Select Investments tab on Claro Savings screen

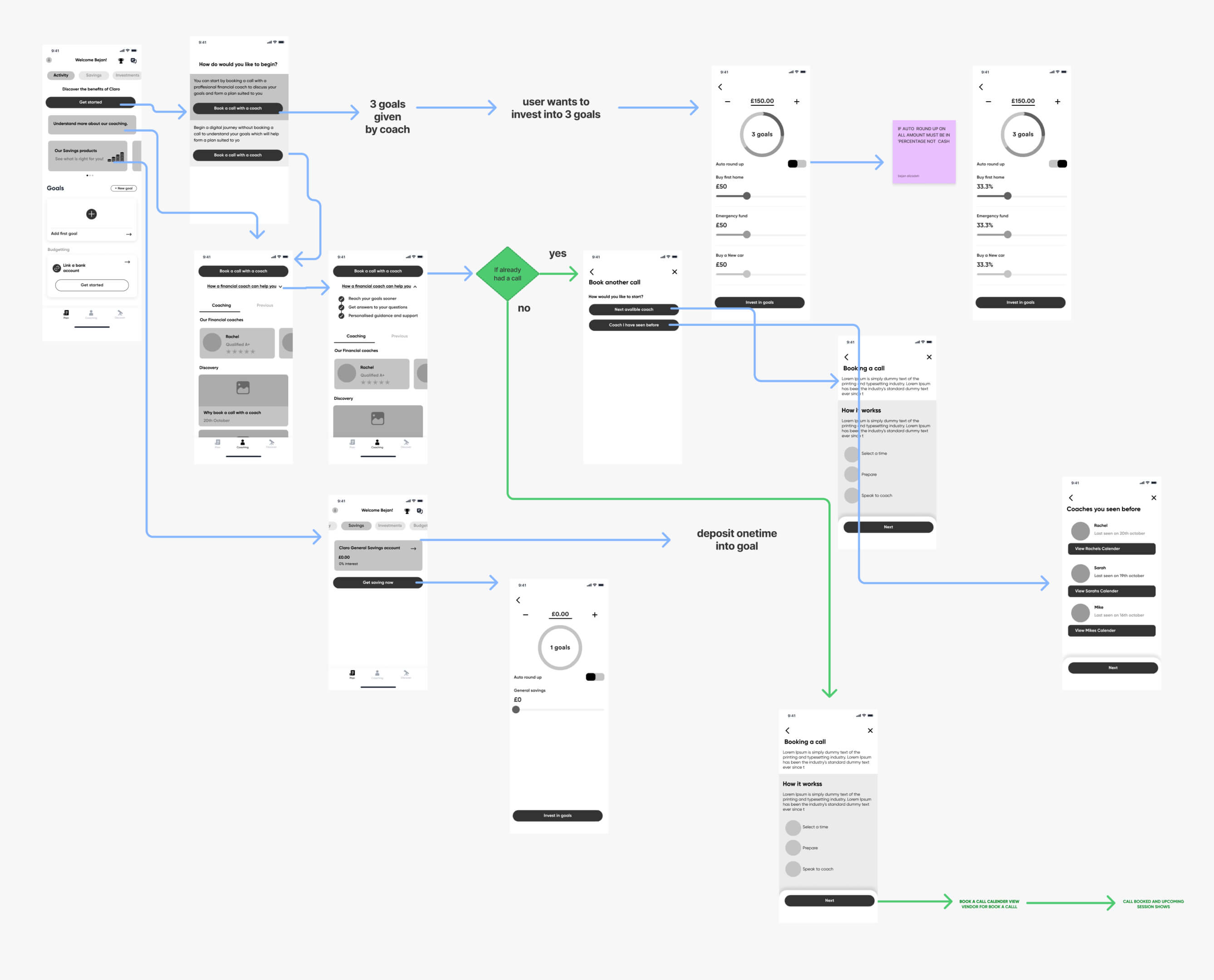point(390,525)
